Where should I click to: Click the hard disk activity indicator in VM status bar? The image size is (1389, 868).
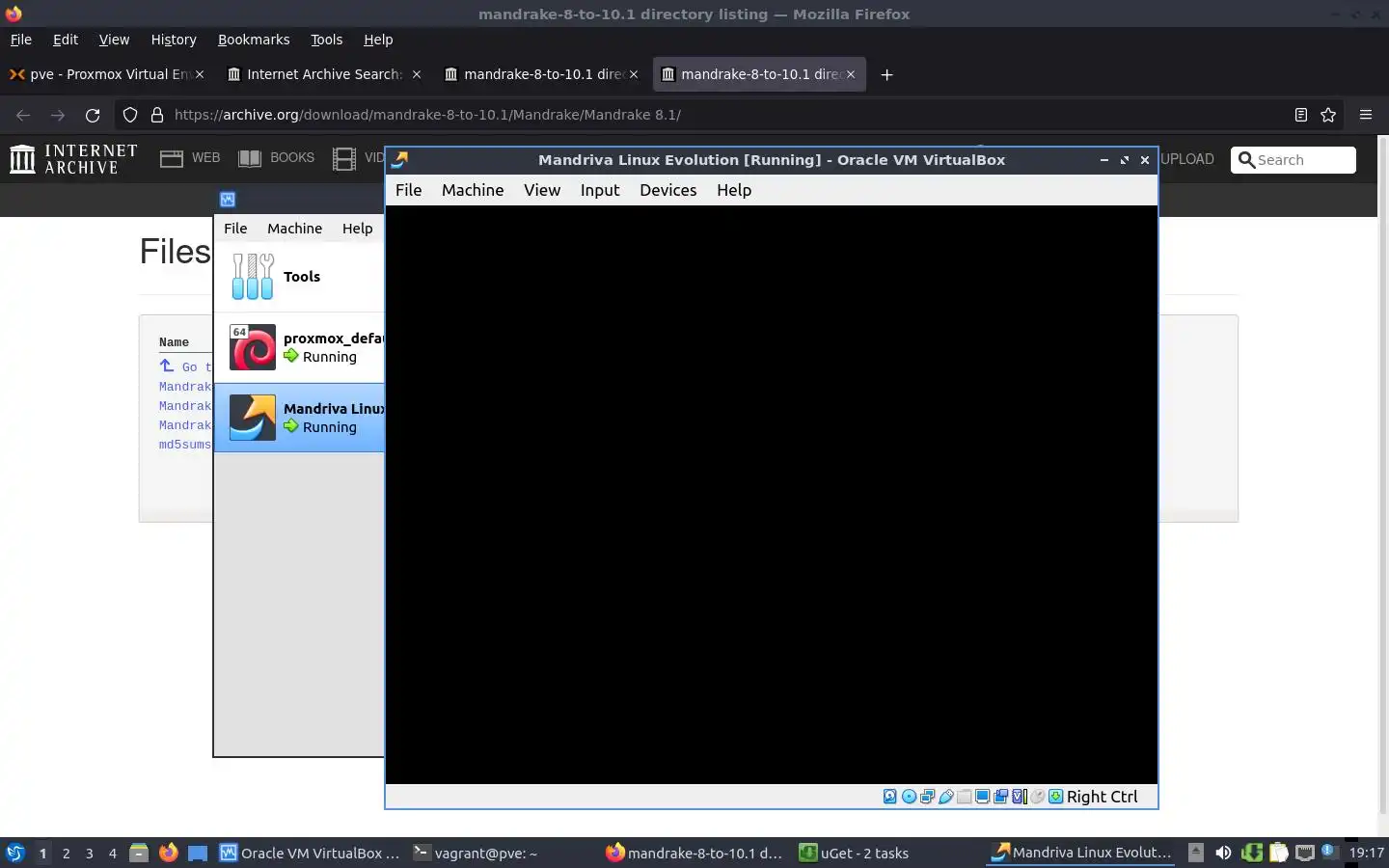(x=889, y=797)
